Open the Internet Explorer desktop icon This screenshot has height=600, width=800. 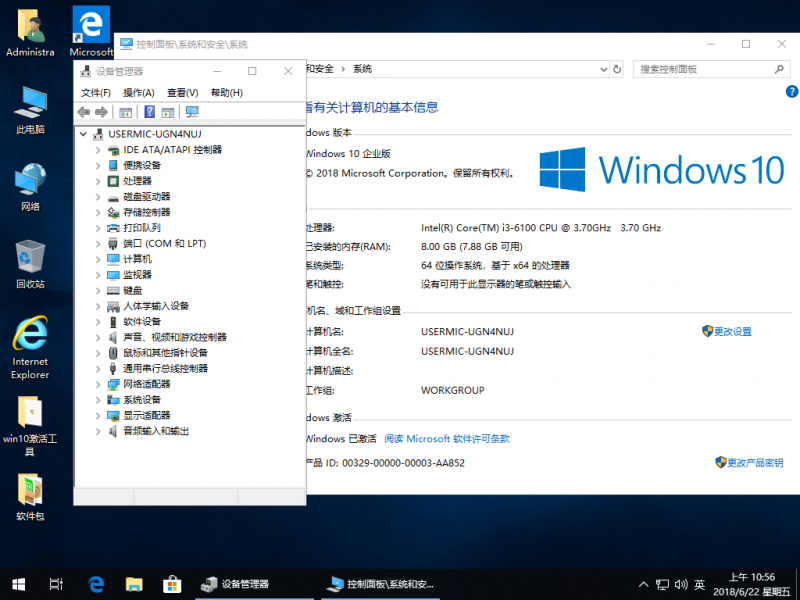click(x=31, y=348)
